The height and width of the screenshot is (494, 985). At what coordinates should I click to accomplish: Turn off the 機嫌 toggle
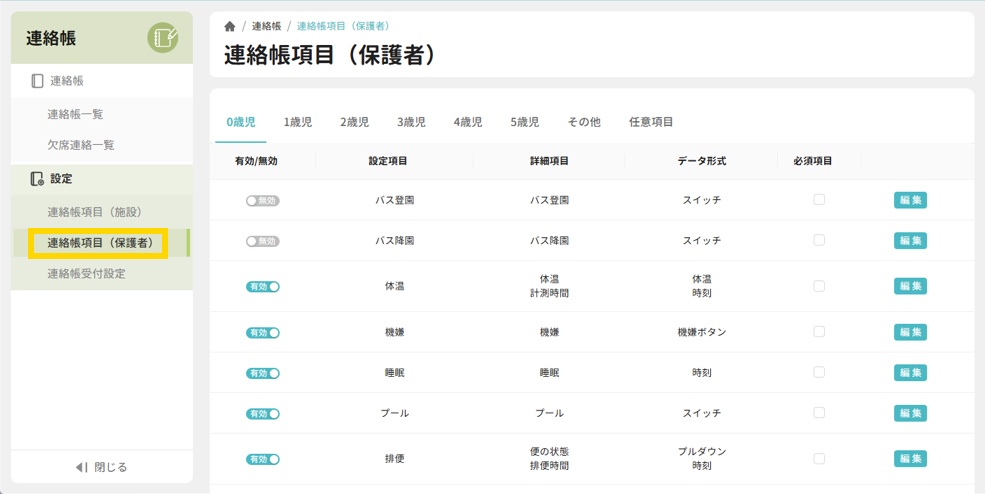(263, 332)
